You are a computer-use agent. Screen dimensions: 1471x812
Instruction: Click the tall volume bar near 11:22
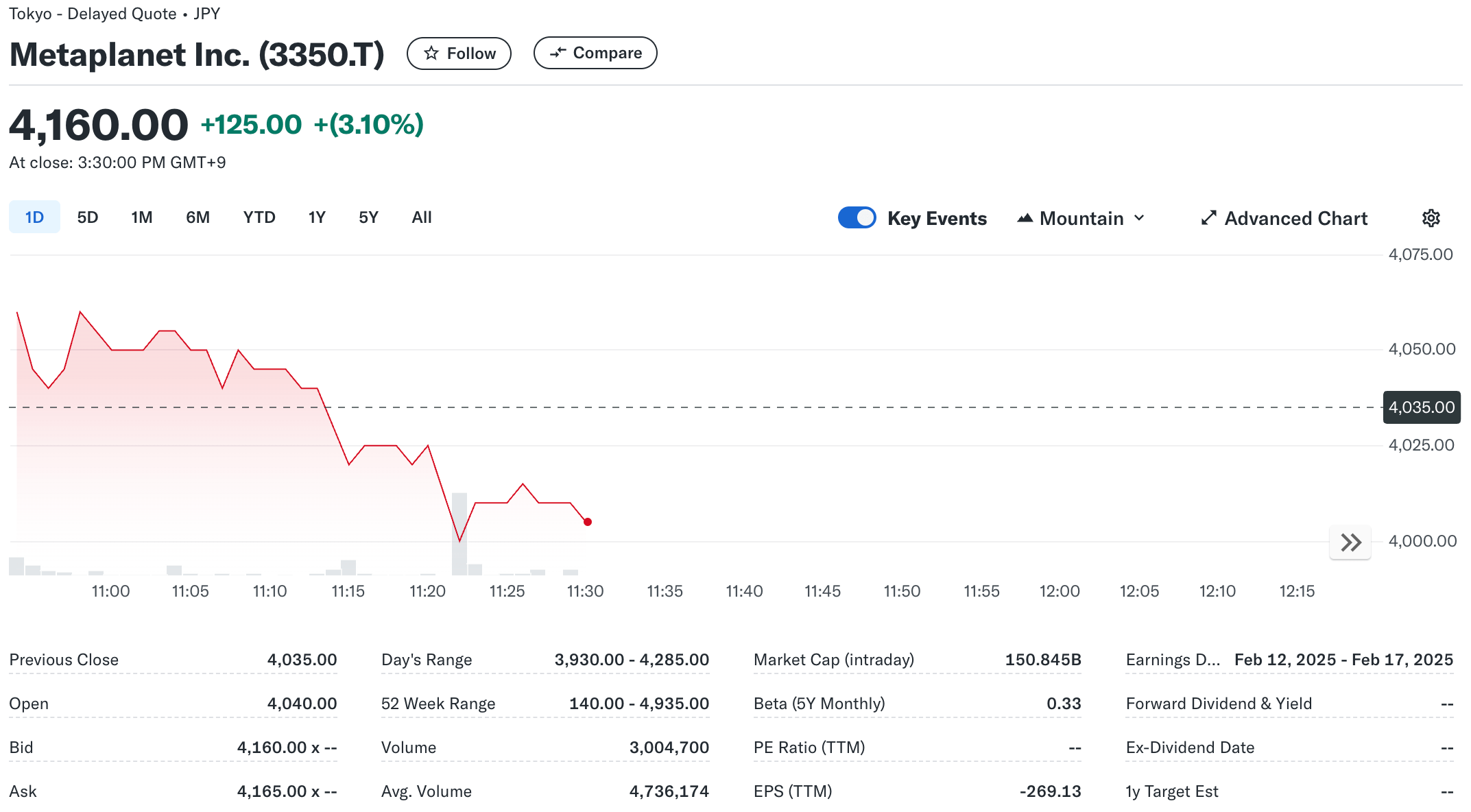coord(459,534)
